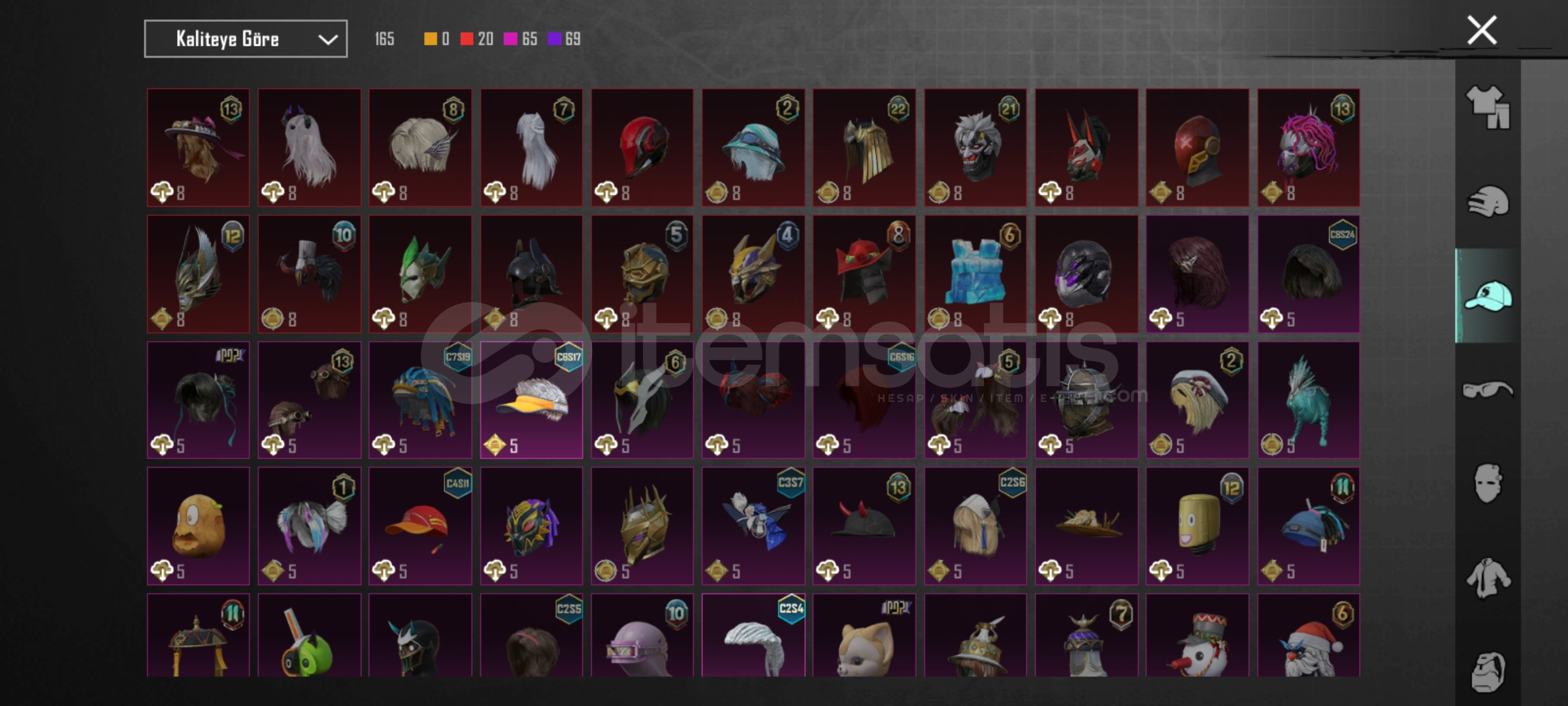Image resolution: width=1568 pixels, height=706 pixels.
Task: Select the bearded face category at sidebar bottom
Action: click(x=1488, y=671)
